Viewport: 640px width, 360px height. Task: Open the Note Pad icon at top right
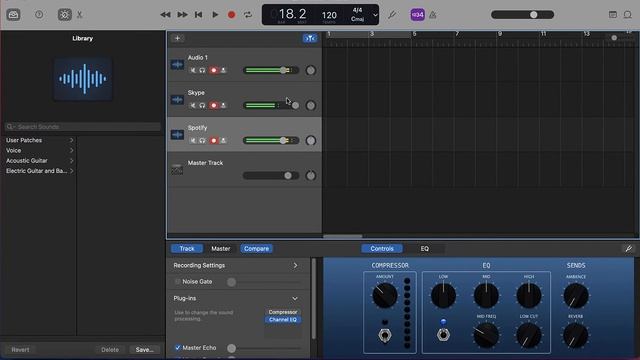[x=613, y=15]
